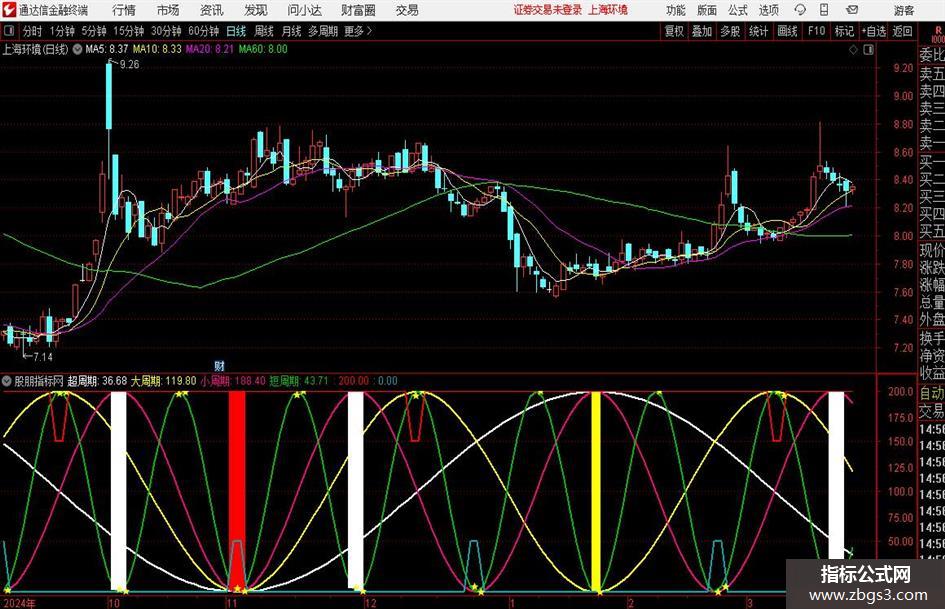The width and height of the screenshot is (945, 609).
Task: Click the 复权 toolbar button
Action: [674, 31]
